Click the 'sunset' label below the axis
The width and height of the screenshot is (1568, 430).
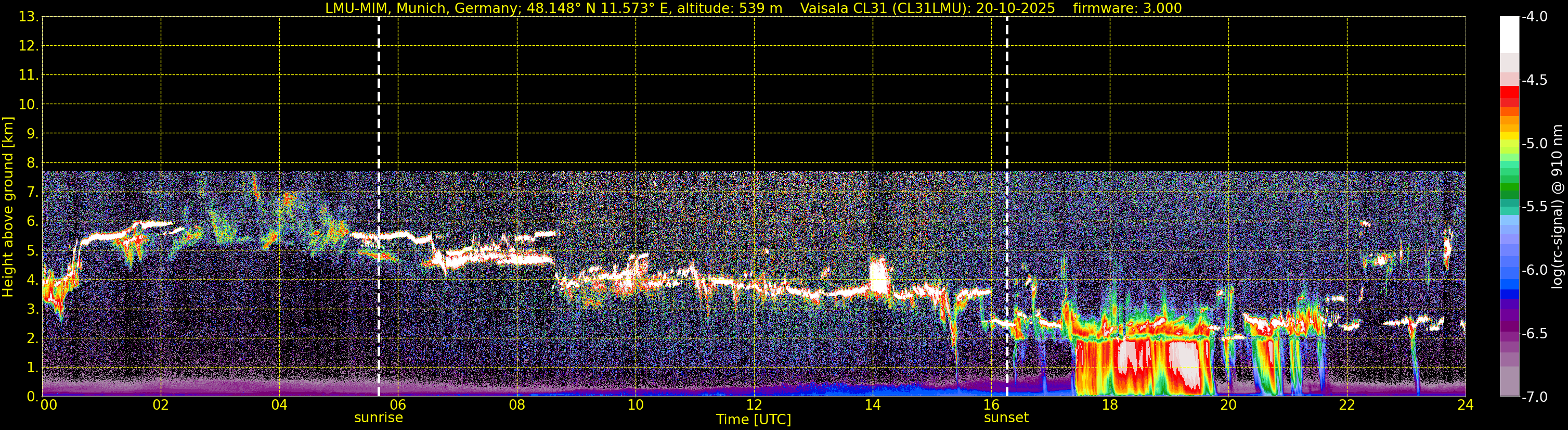(x=1006, y=418)
